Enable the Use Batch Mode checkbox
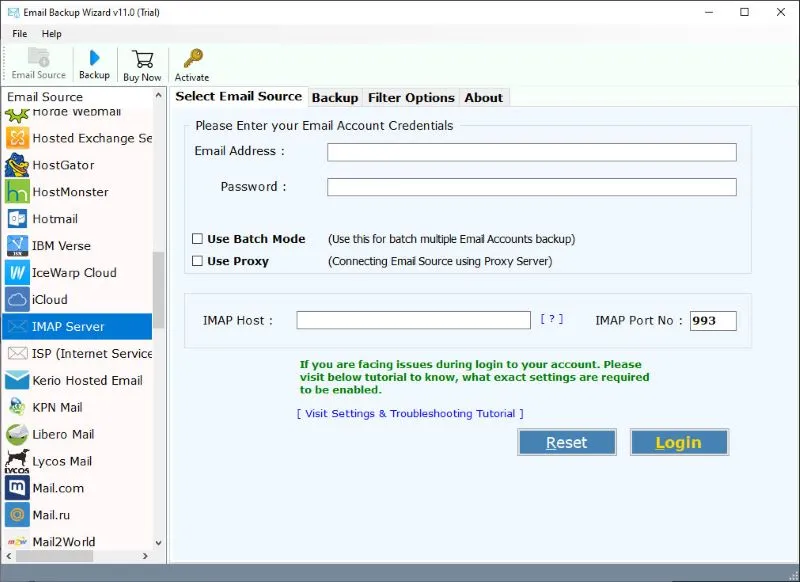 [x=198, y=239]
